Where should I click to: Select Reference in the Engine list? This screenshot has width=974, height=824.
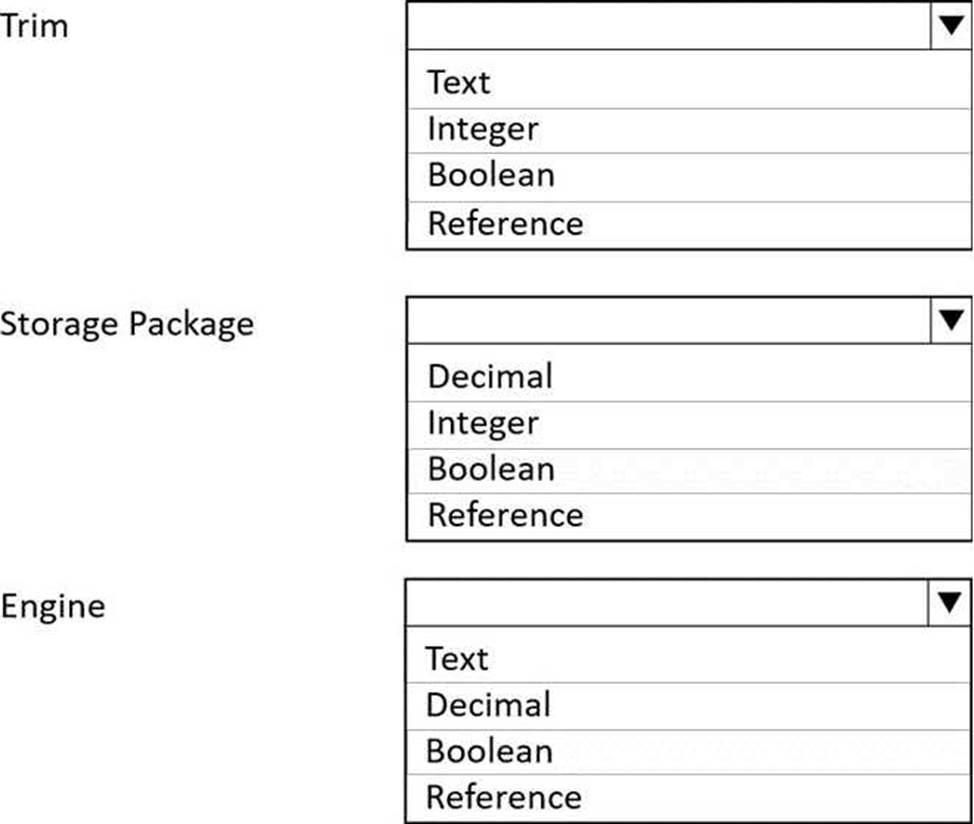(x=688, y=799)
